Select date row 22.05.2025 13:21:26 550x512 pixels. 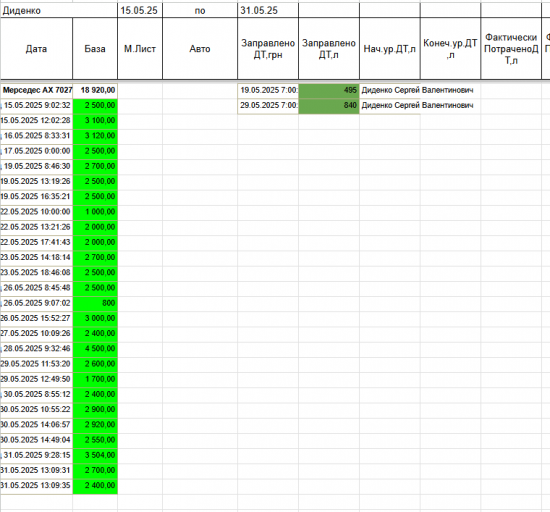tap(36, 227)
